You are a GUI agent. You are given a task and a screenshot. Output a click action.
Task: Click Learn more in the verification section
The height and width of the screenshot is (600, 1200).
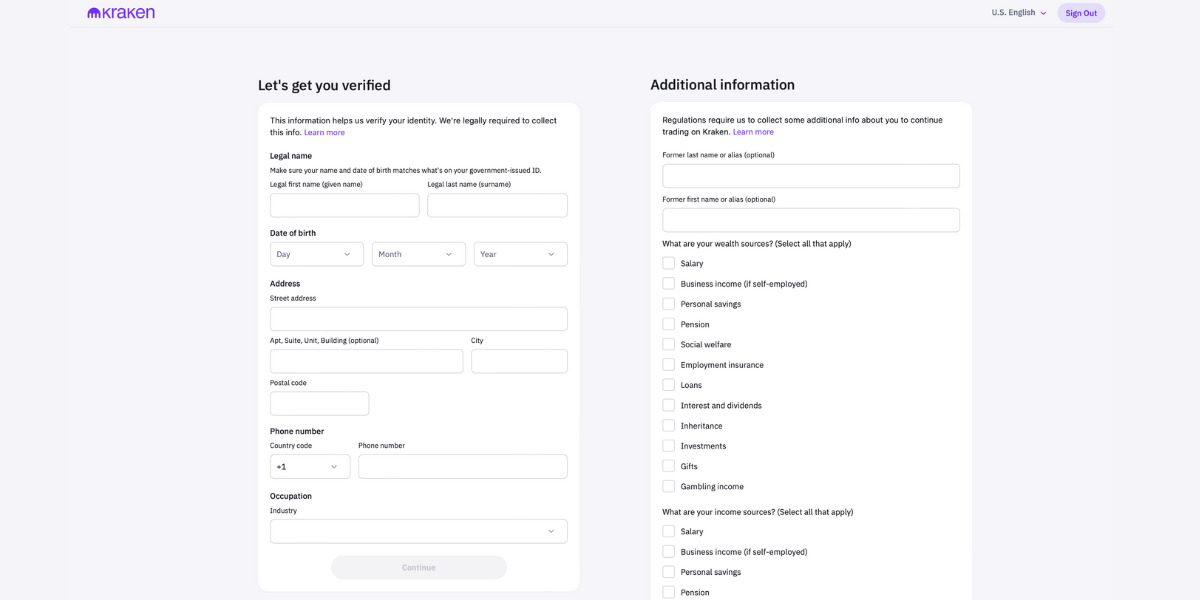324,131
